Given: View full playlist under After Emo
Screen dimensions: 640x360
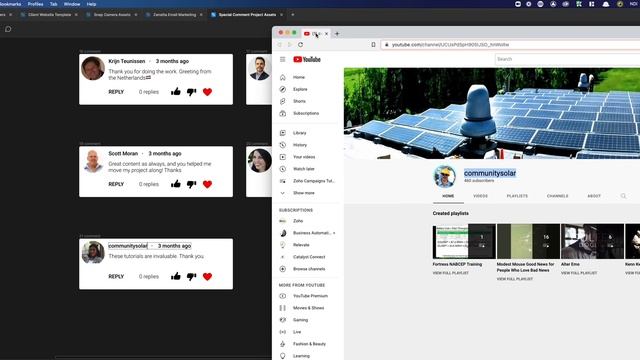Looking at the screenshot, I should pos(579,273).
